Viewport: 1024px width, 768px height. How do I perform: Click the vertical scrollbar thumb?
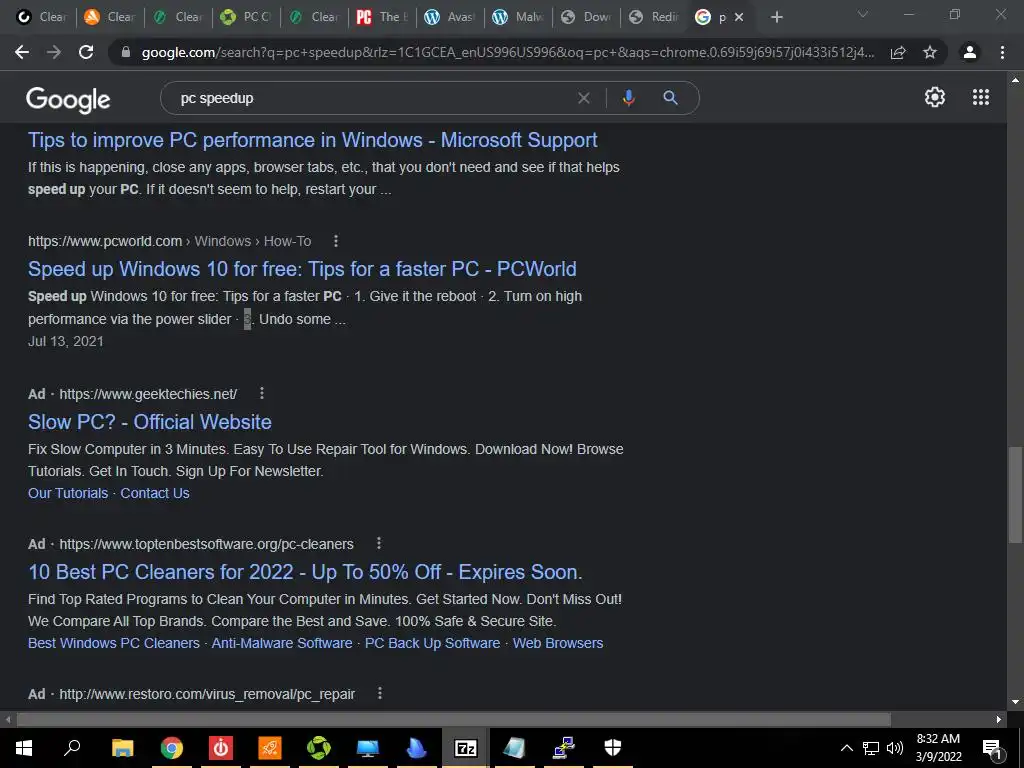point(1014,494)
